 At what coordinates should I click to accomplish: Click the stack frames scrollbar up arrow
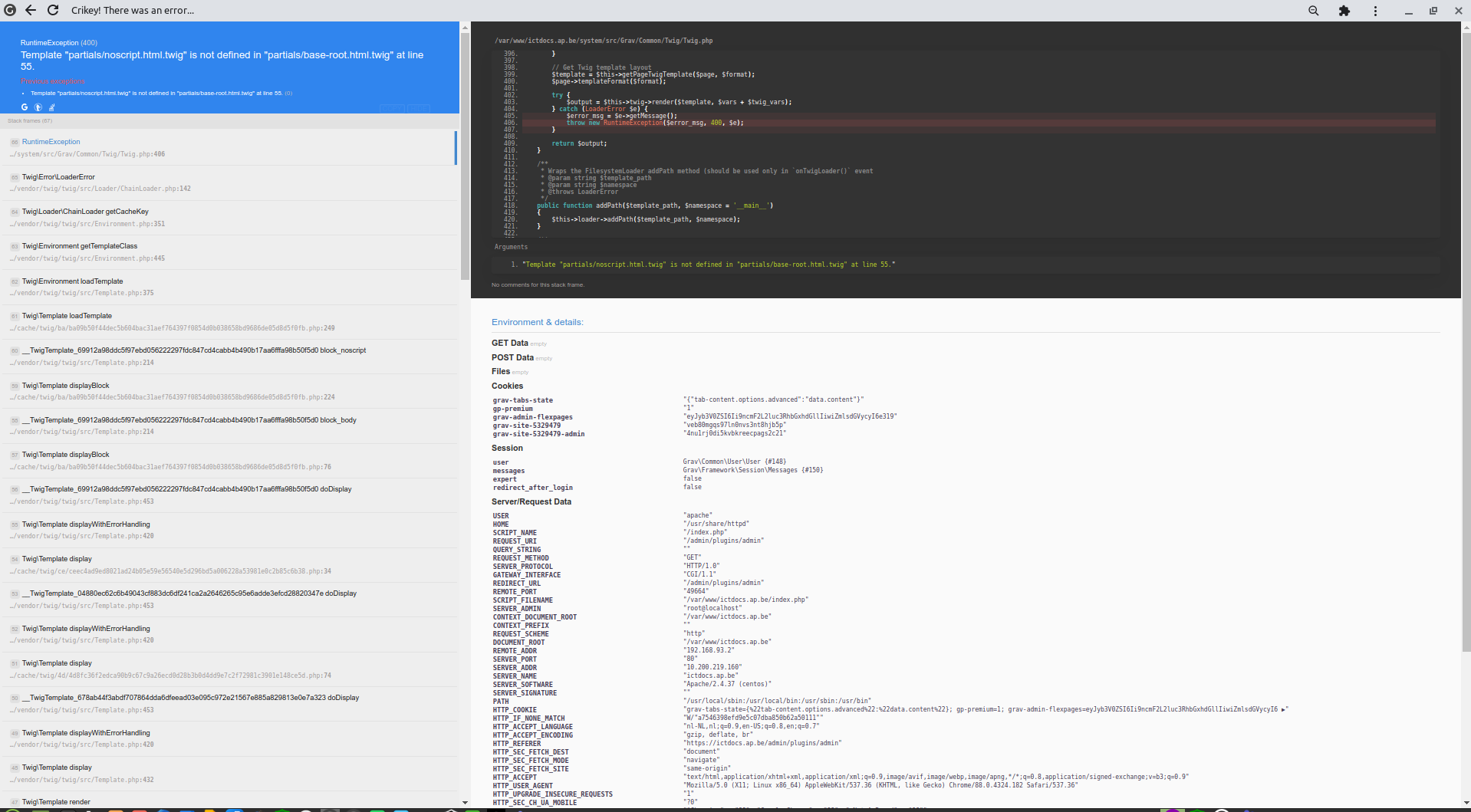pos(465,28)
